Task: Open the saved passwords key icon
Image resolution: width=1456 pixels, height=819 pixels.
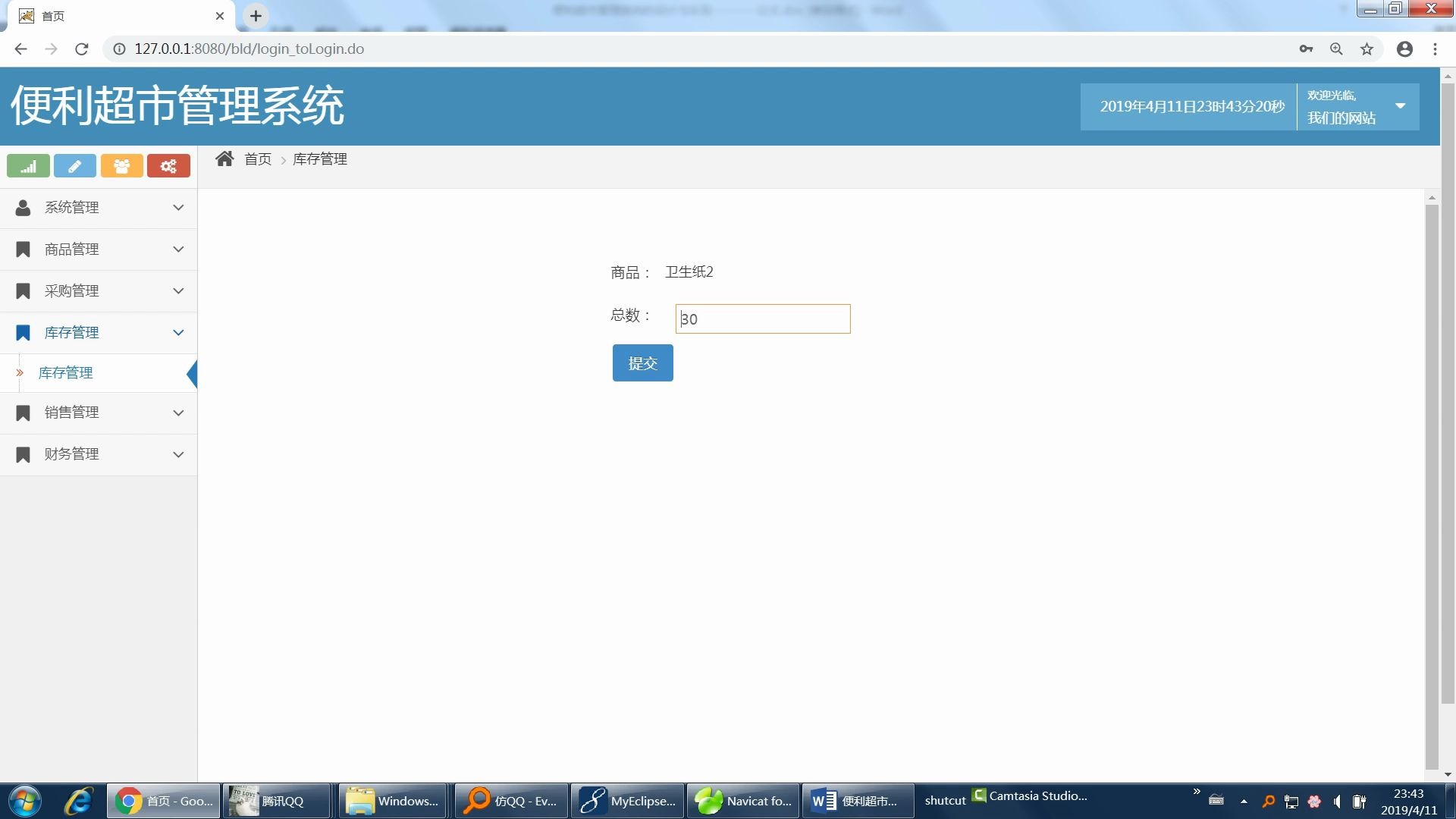Action: click(1306, 49)
